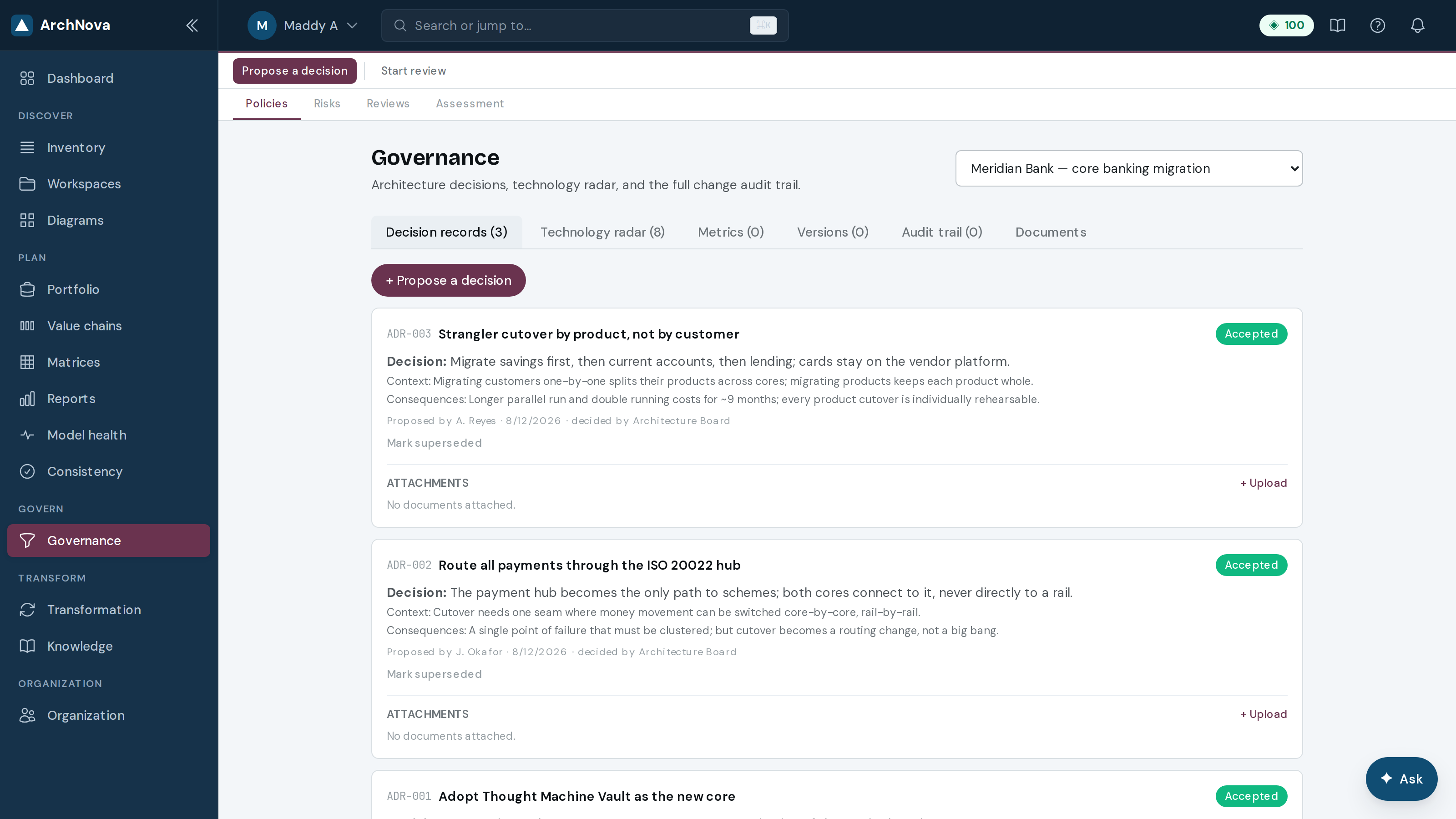Image resolution: width=1456 pixels, height=819 pixels.
Task: Open the Model health pulse icon
Action: click(27, 435)
